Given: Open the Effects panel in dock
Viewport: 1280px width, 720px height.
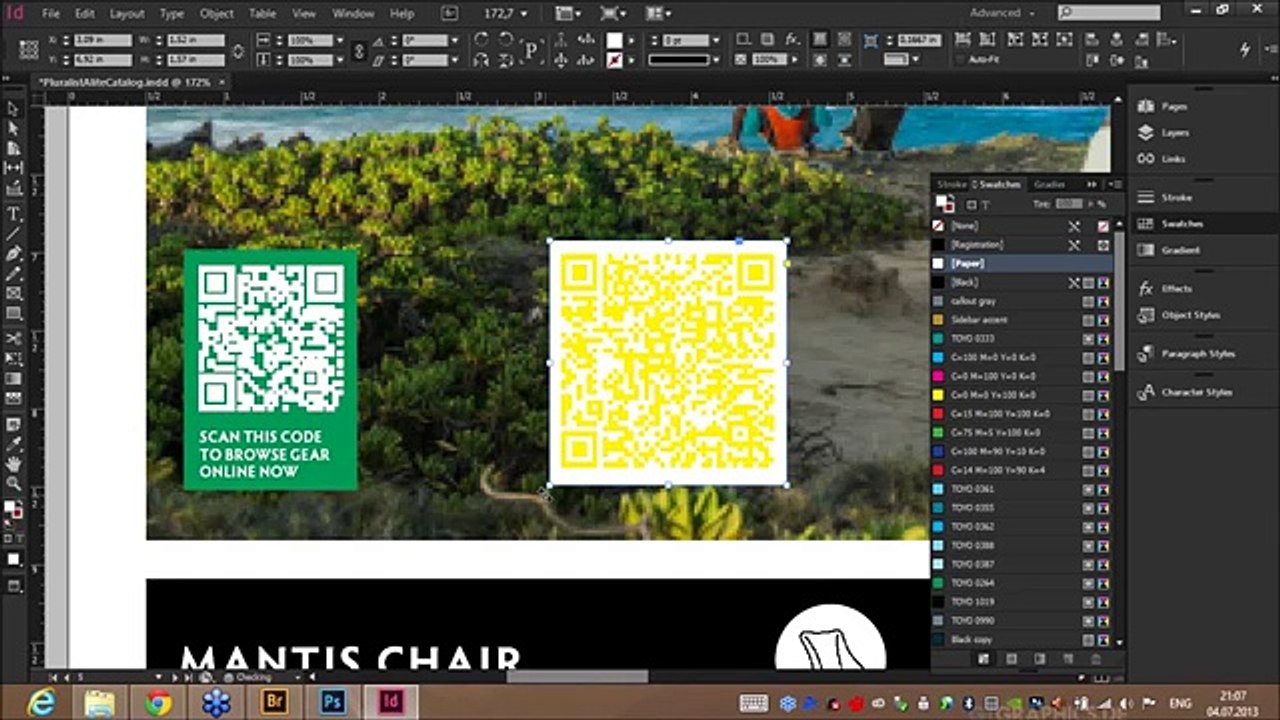Looking at the screenshot, I should click(1176, 288).
